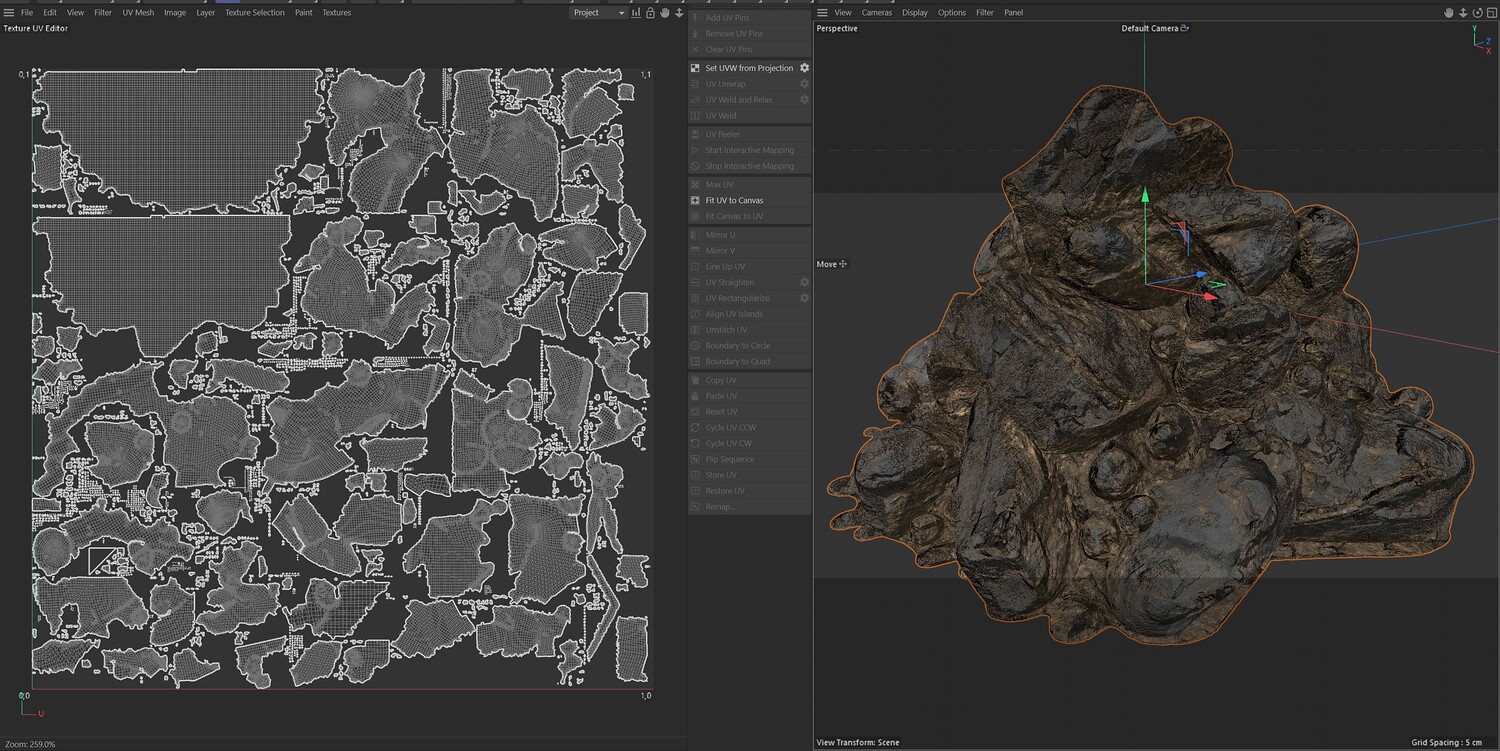Click the Paste UV command
Screen dimensions: 1500x751
point(750,396)
